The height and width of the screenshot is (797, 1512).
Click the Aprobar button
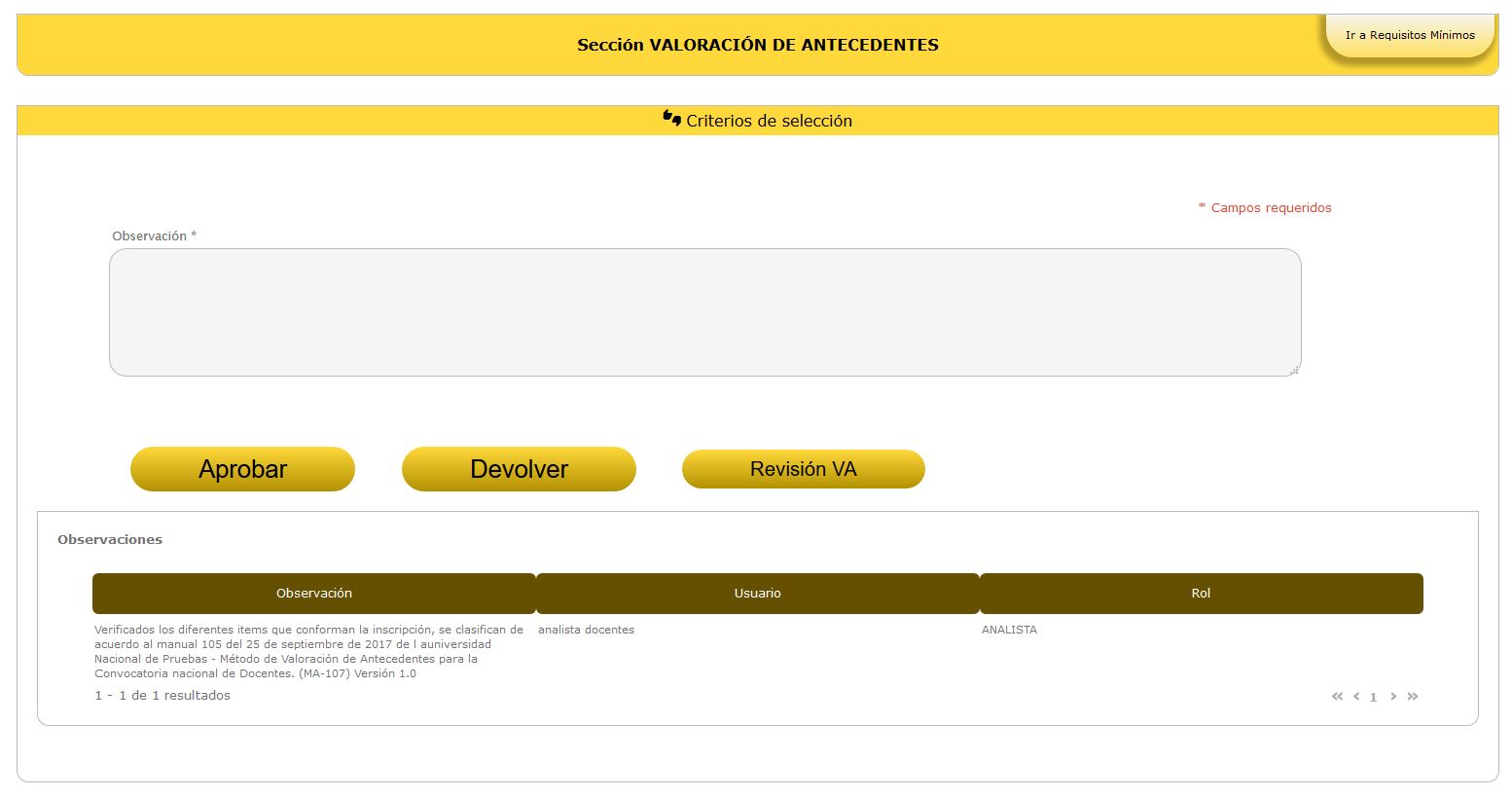pyautogui.click(x=242, y=469)
